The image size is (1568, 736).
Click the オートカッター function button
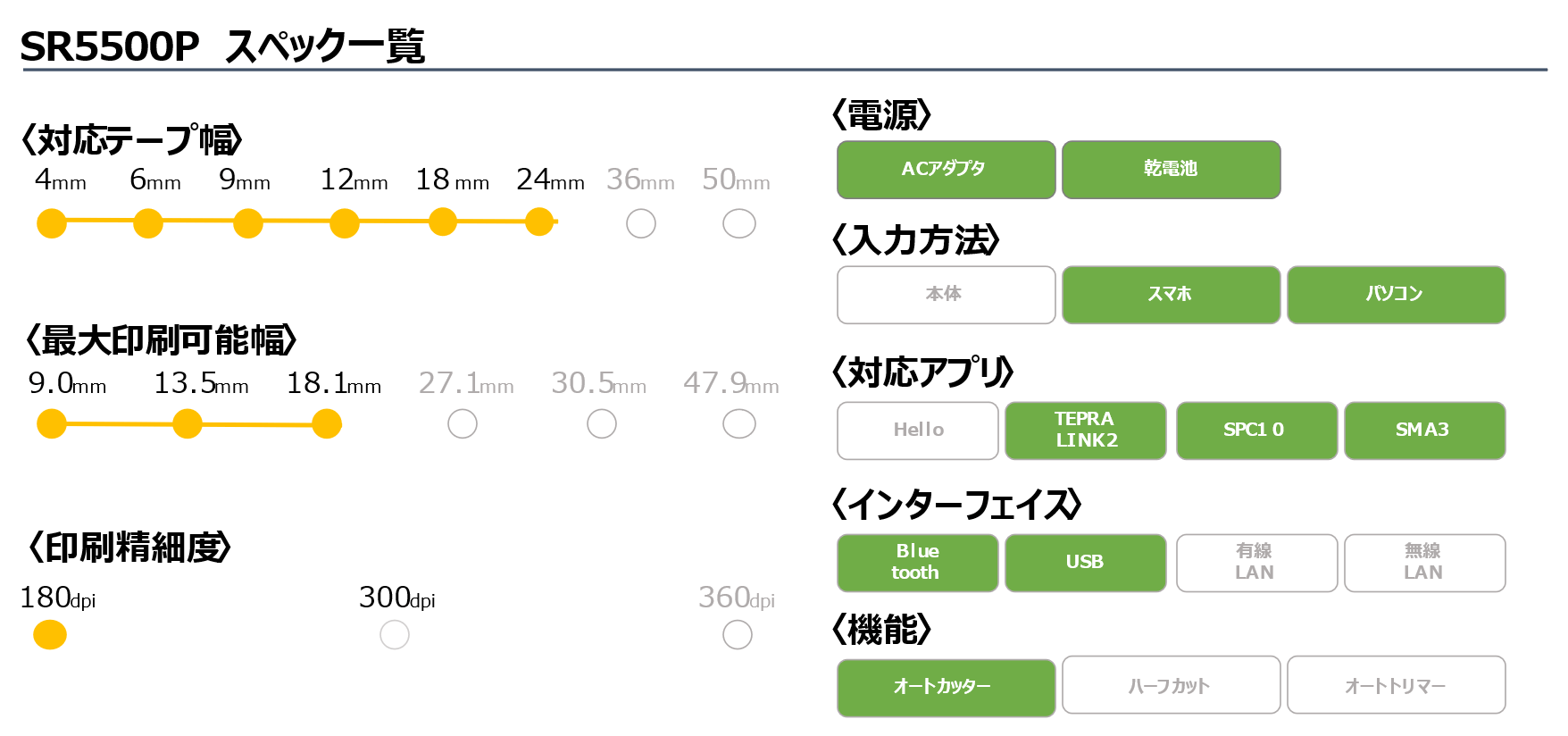[947, 688]
